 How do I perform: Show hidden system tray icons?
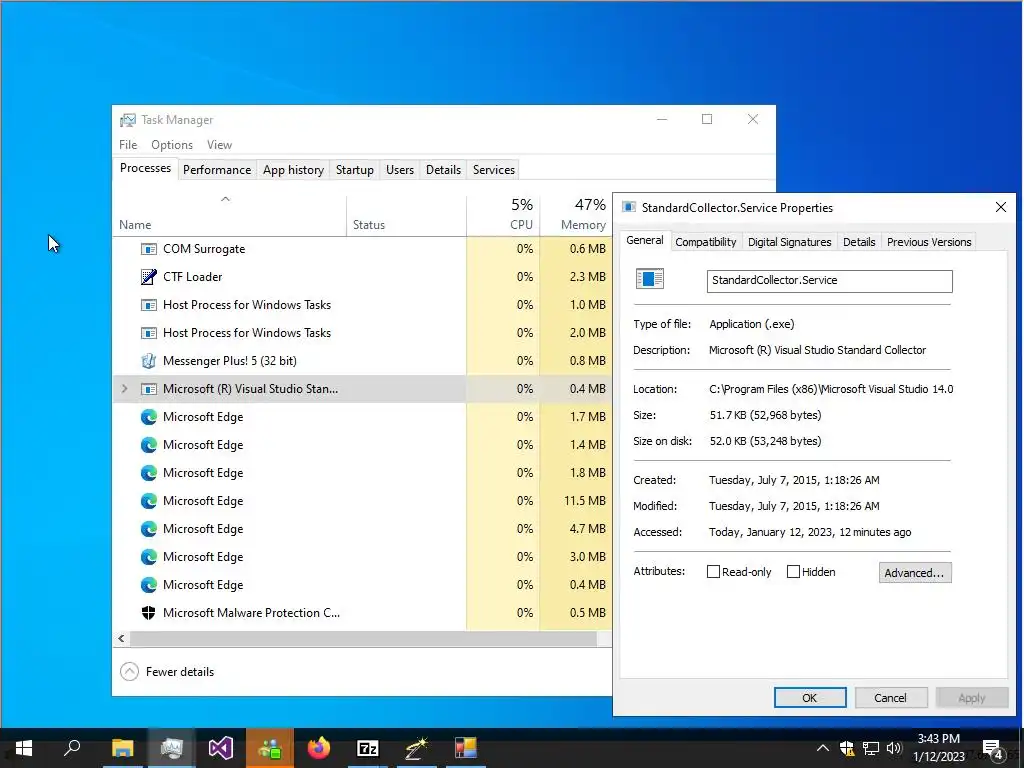[x=823, y=748]
